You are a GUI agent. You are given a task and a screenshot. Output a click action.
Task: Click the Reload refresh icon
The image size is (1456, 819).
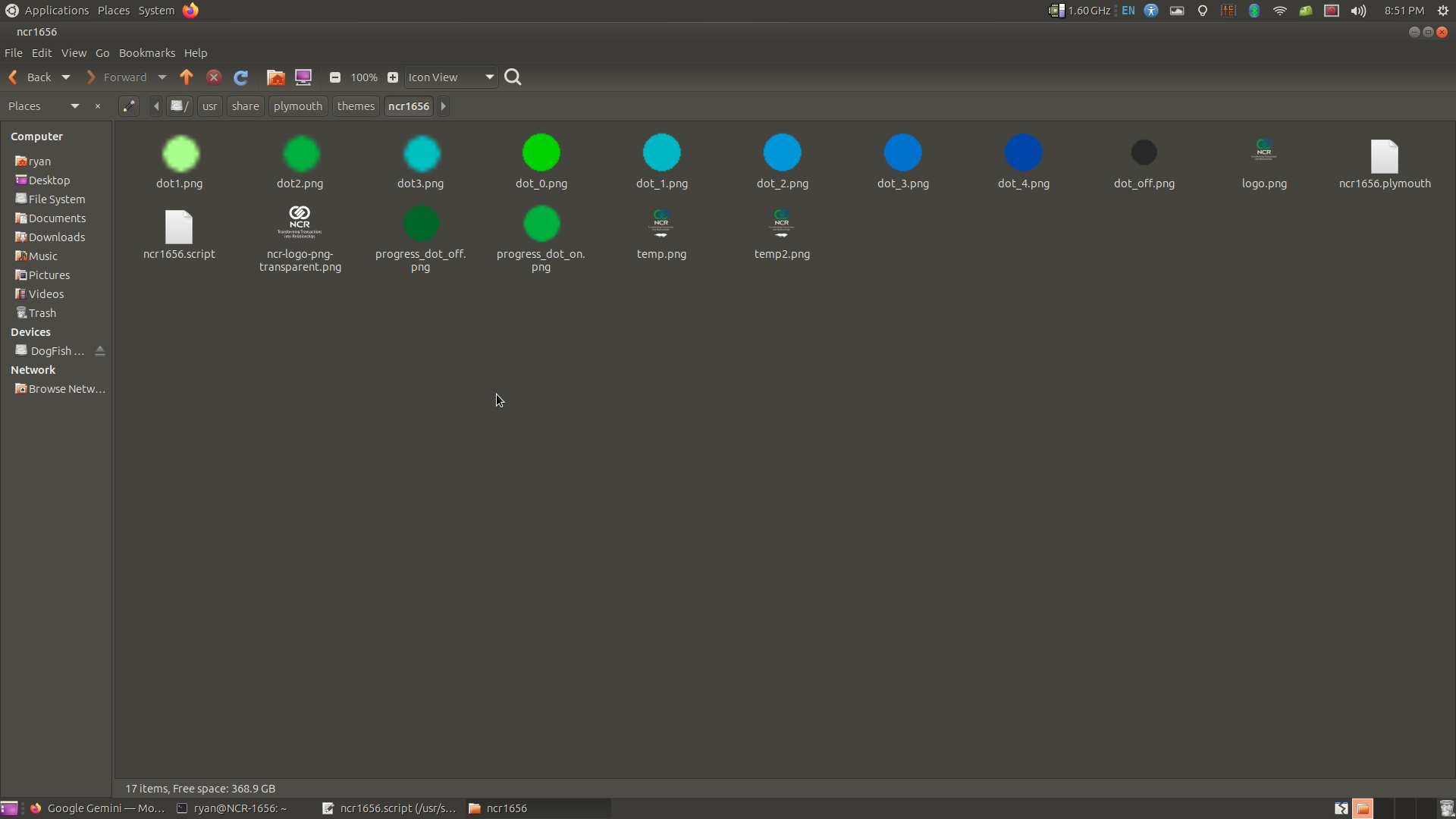tap(241, 77)
